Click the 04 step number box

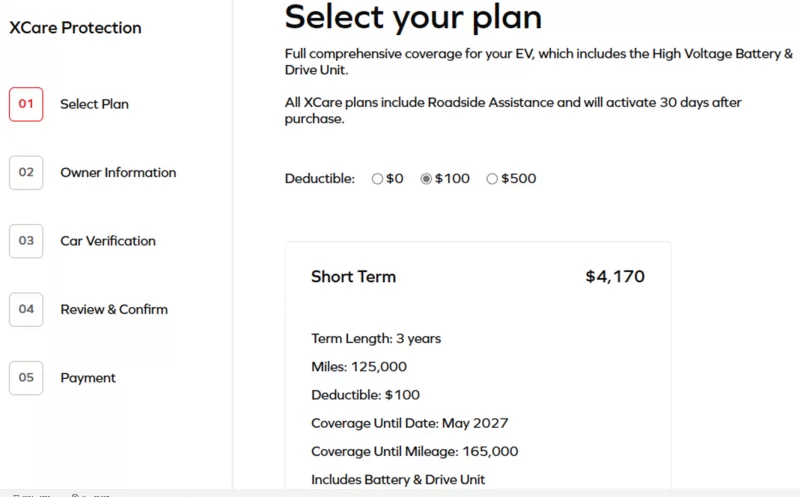[26, 309]
